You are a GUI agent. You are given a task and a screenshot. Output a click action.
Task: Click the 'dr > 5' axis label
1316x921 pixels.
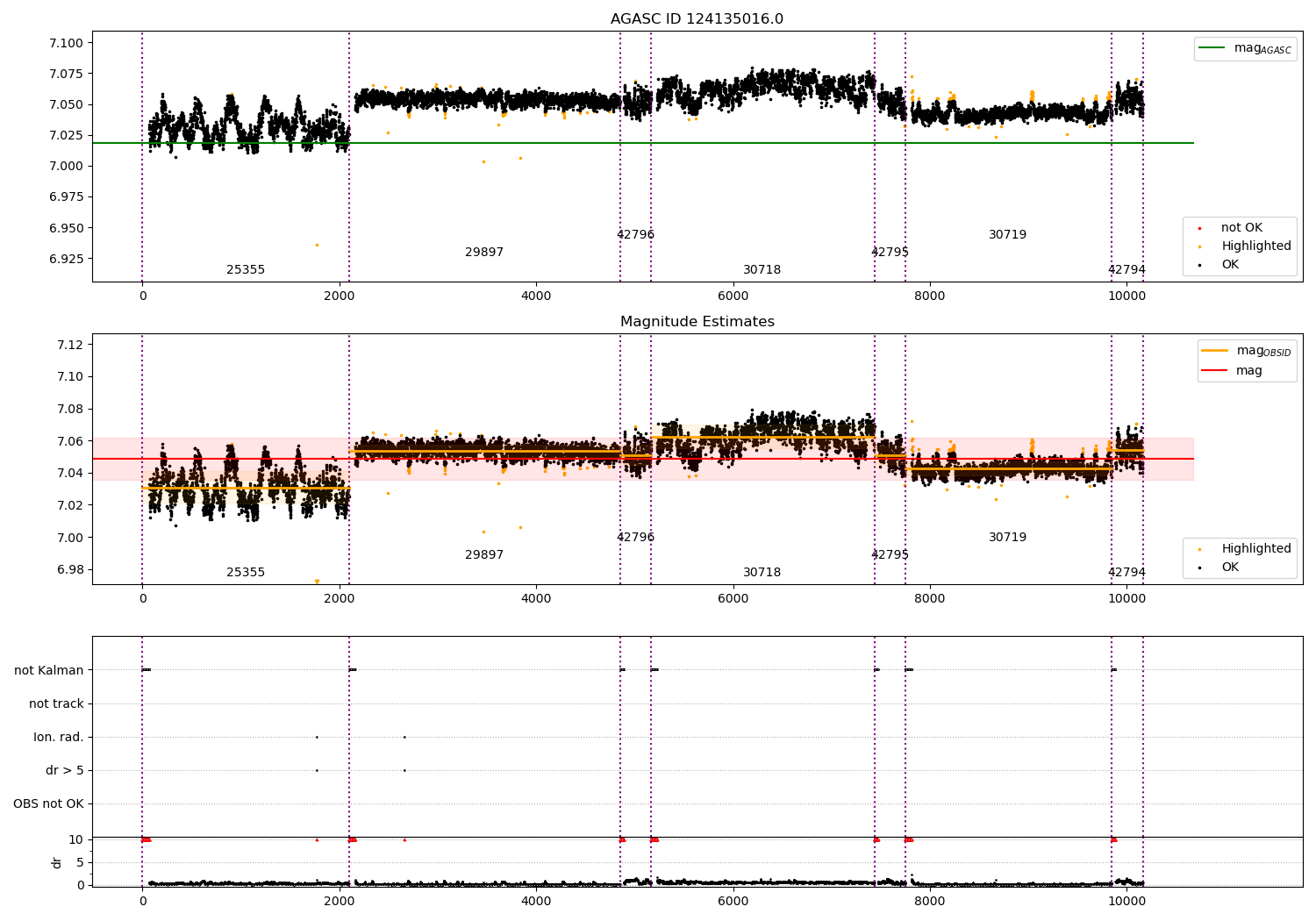click(x=65, y=770)
